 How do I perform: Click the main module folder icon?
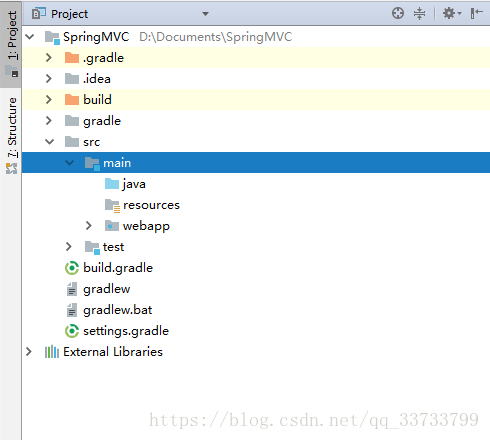(92, 163)
